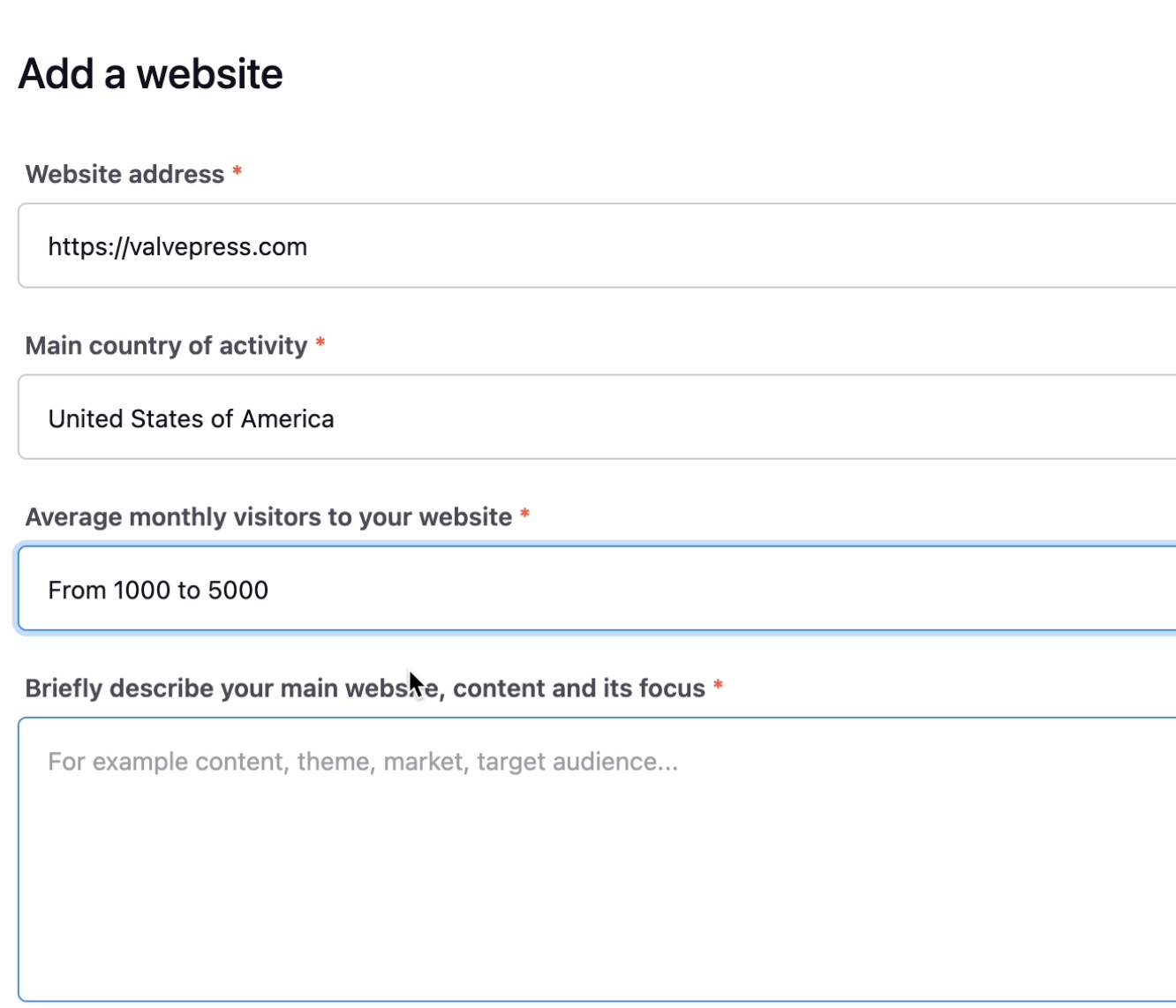Click the red asterisk after Average monthly visitors label
This screenshot has height=1008, width=1176.
tap(524, 515)
